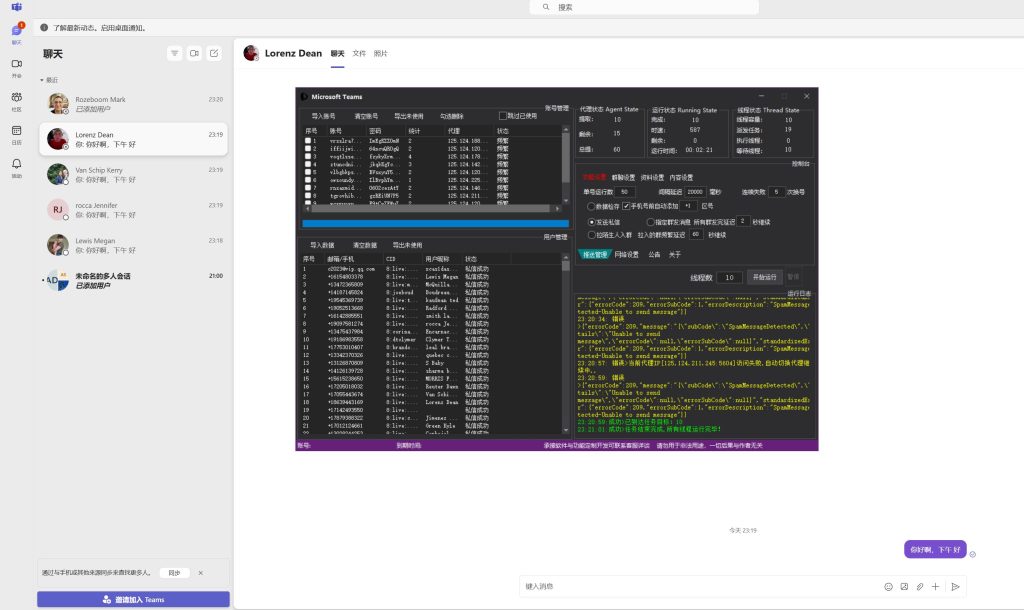Start a video meeting from chat header

(x=194, y=53)
